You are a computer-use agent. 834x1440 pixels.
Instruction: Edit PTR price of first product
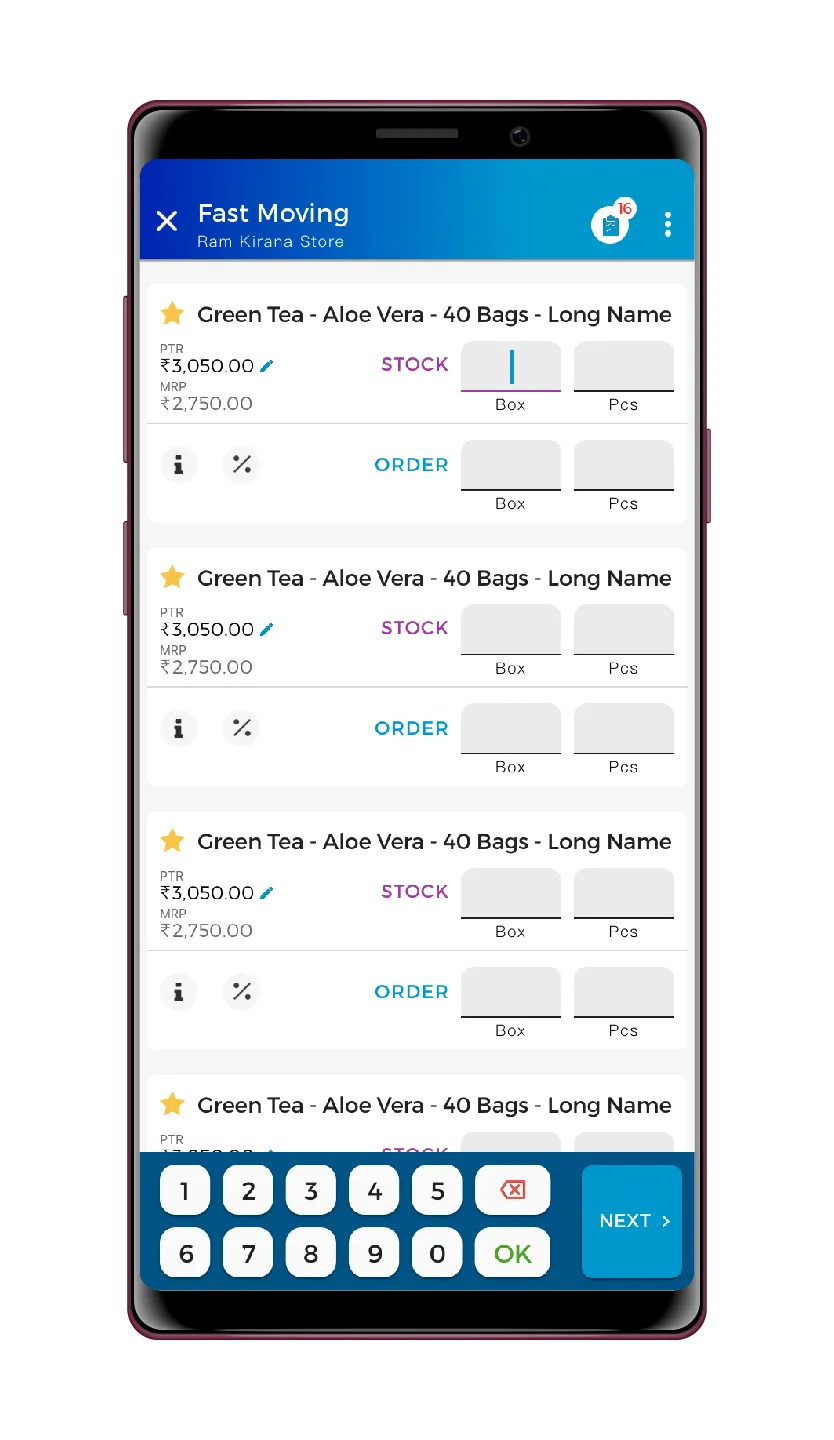point(266,366)
